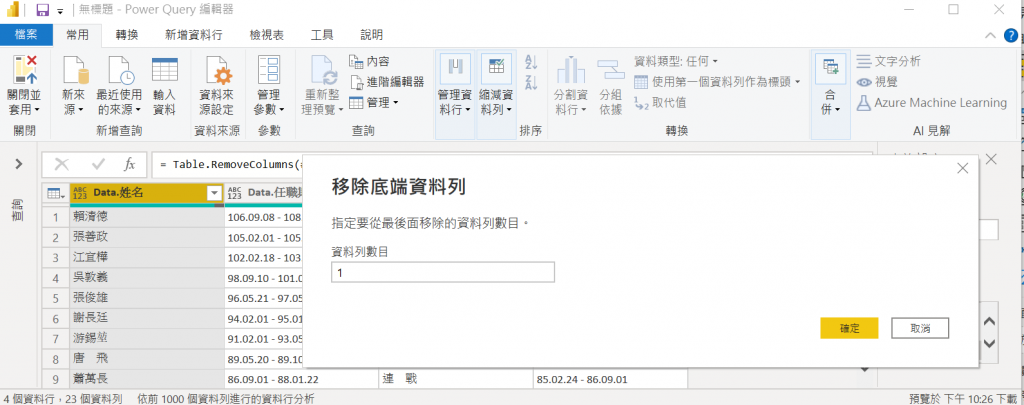Viewport: 1024px width, 405px height.
Task: Click 視覺 vision AI insight
Action: click(877, 82)
